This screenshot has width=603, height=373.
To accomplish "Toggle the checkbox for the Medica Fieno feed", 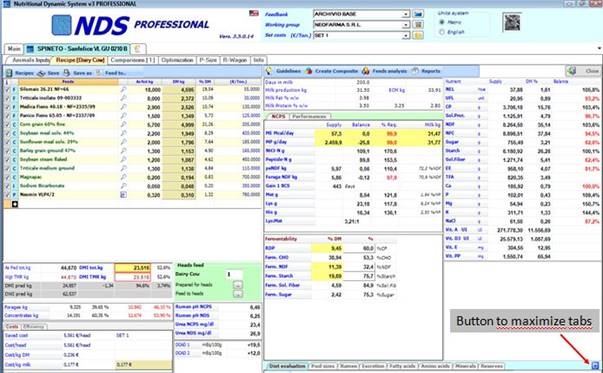I will (x=8, y=107).
